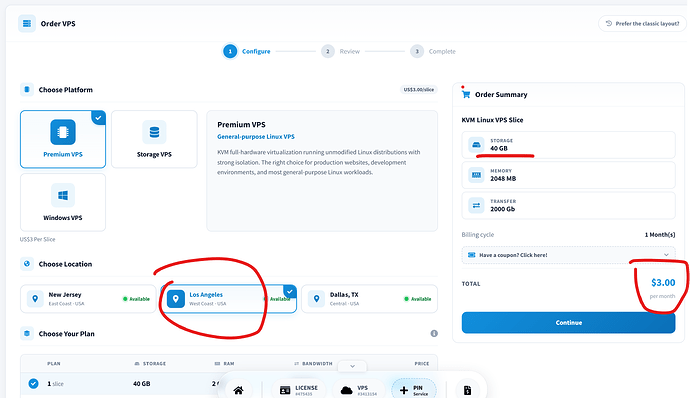690x398 pixels.
Task: Click the Transfer arrows icon in summary
Action: pyautogui.click(x=476, y=205)
